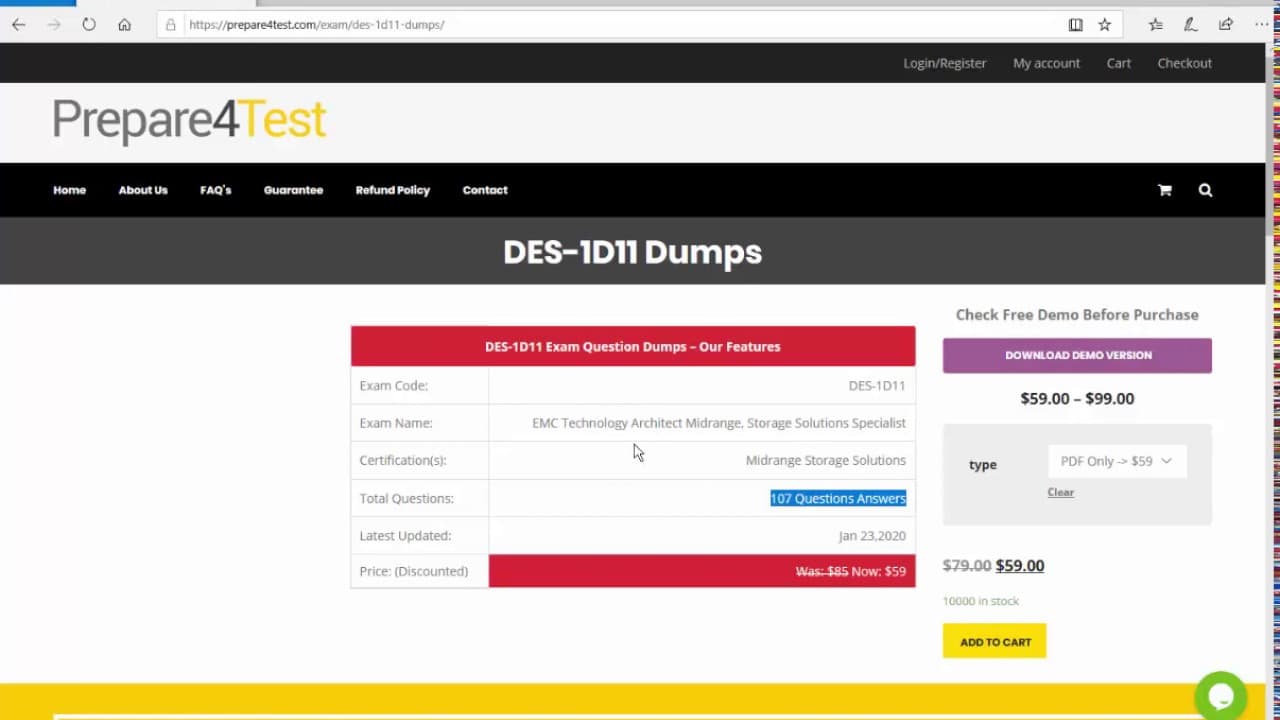Image resolution: width=1280 pixels, height=720 pixels.
Task: Refresh the current page
Action: pyautogui.click(x=89, y=24)
